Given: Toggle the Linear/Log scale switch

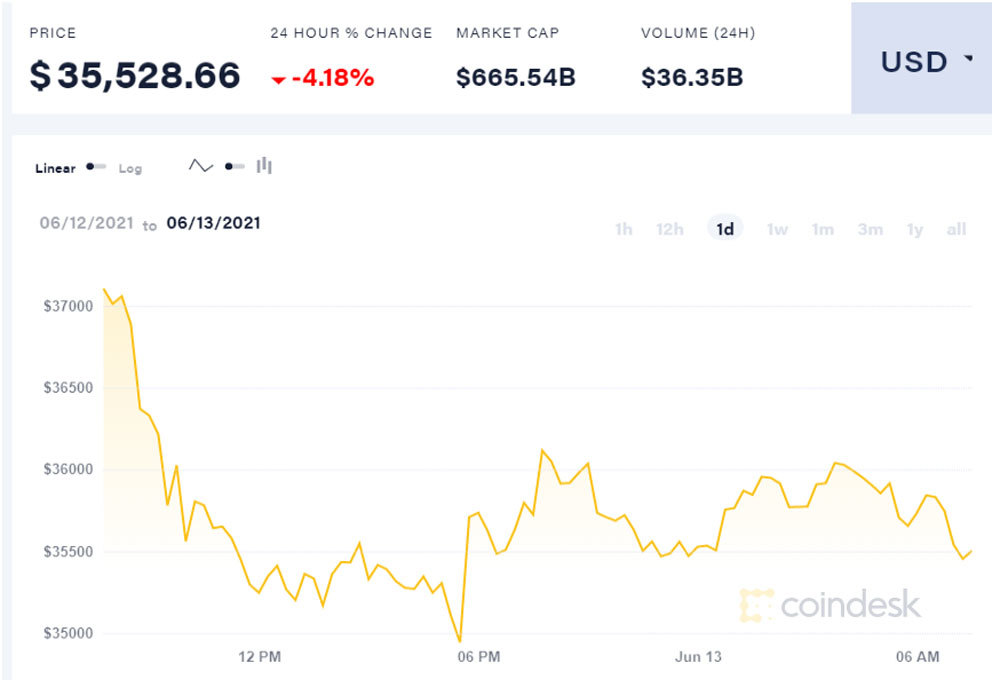Looking at the screenshot, I should [x=96, y=167].
